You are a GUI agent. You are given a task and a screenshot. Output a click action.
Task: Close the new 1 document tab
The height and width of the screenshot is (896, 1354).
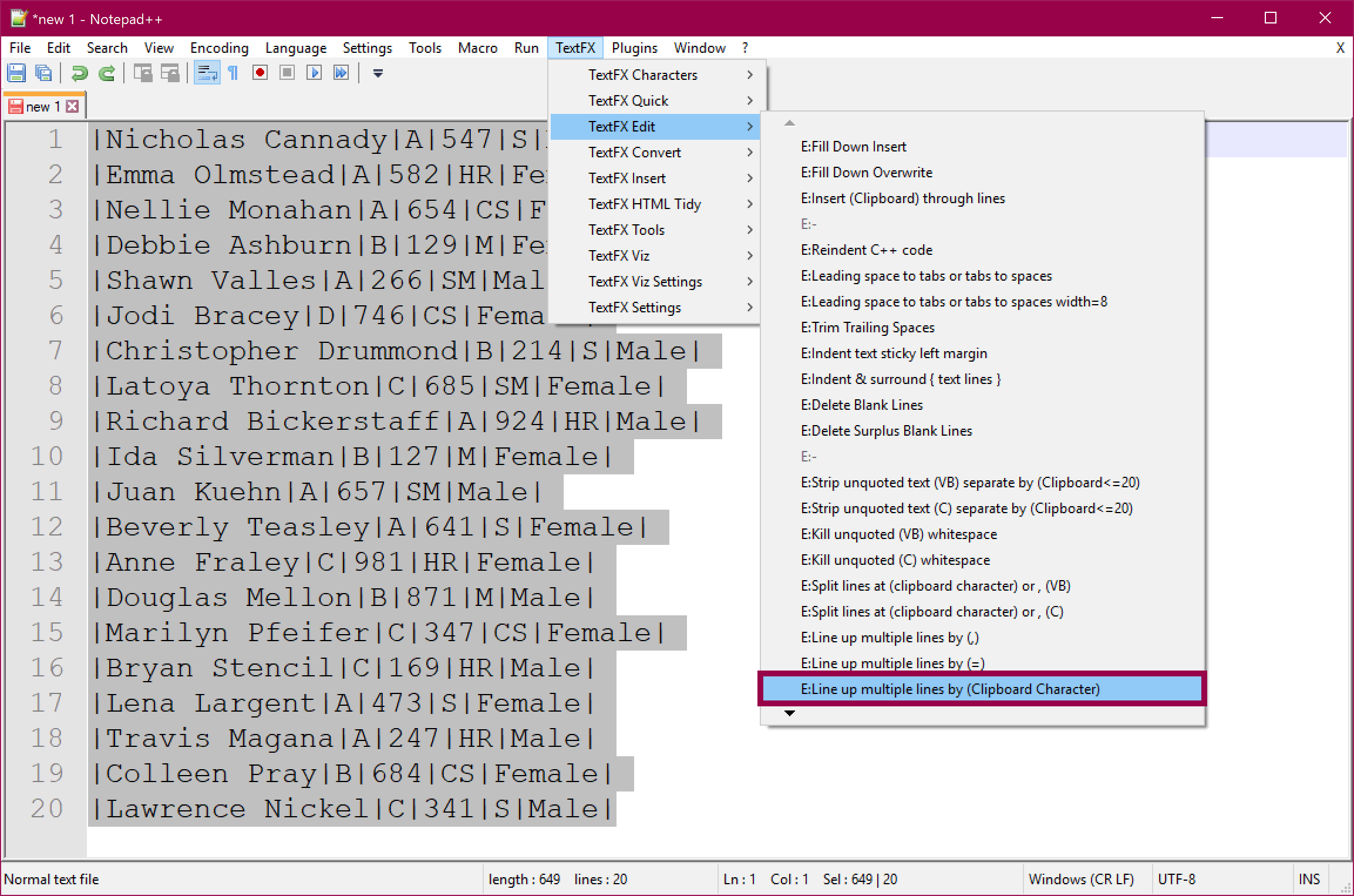[x=72, y=106]
